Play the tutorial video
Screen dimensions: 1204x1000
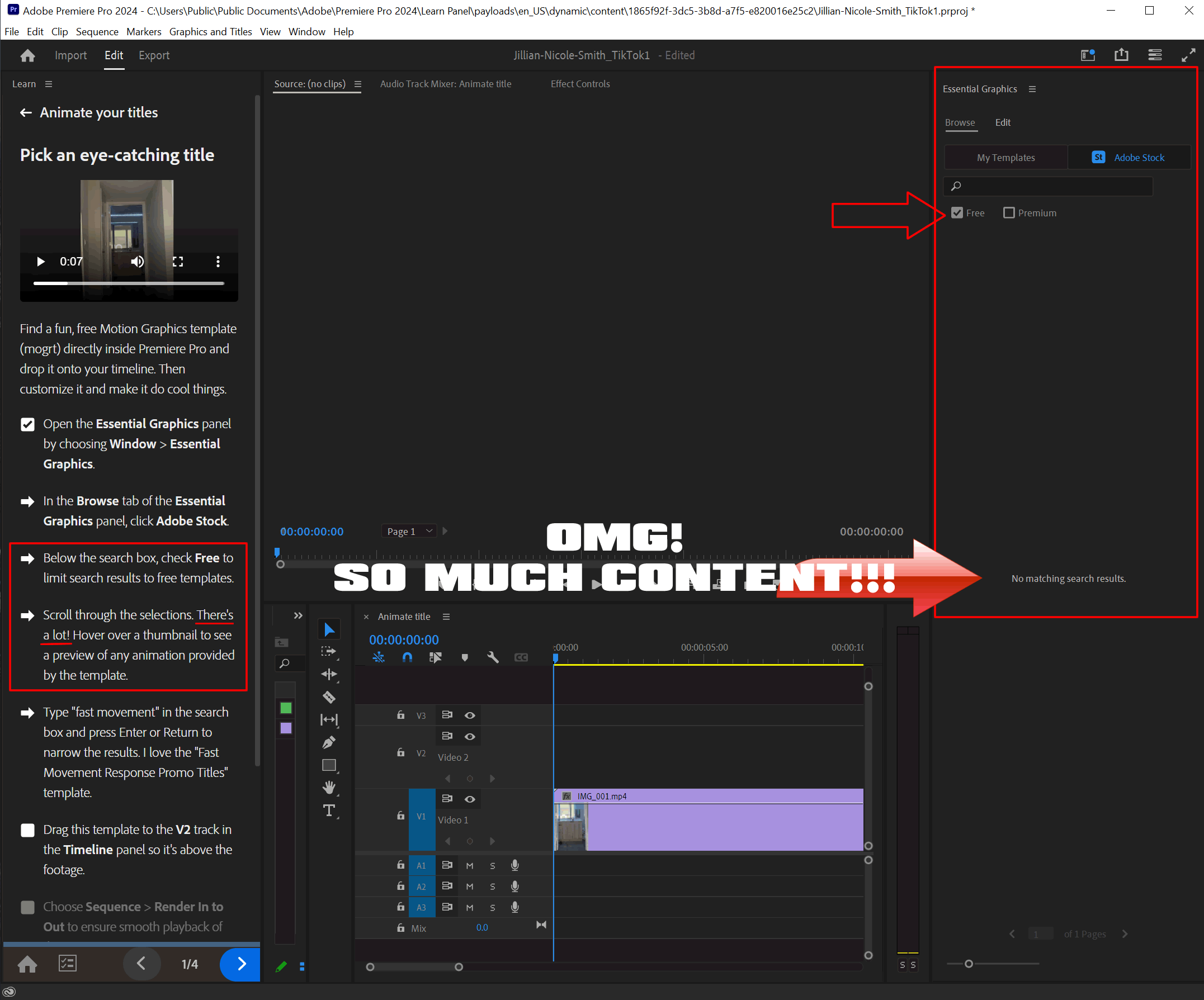click(x=40, y=261)
